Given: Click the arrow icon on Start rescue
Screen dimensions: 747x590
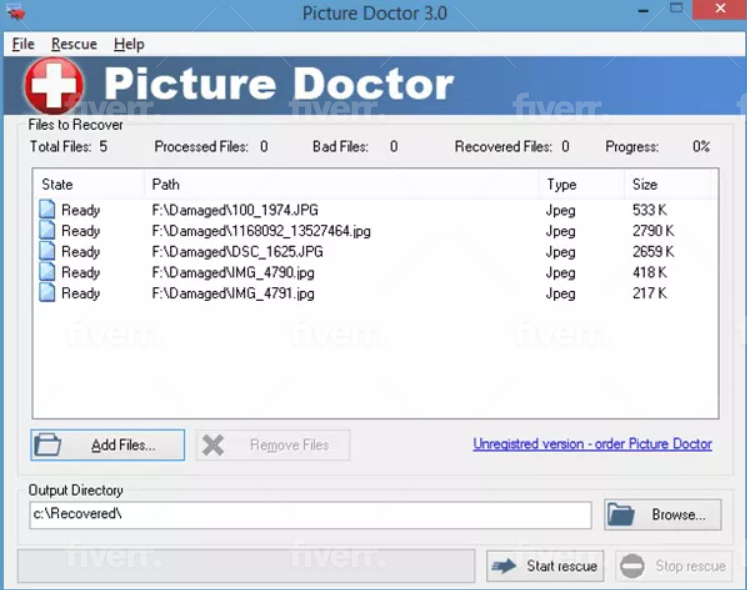Looking at the screenshot, I should [504, 566].
